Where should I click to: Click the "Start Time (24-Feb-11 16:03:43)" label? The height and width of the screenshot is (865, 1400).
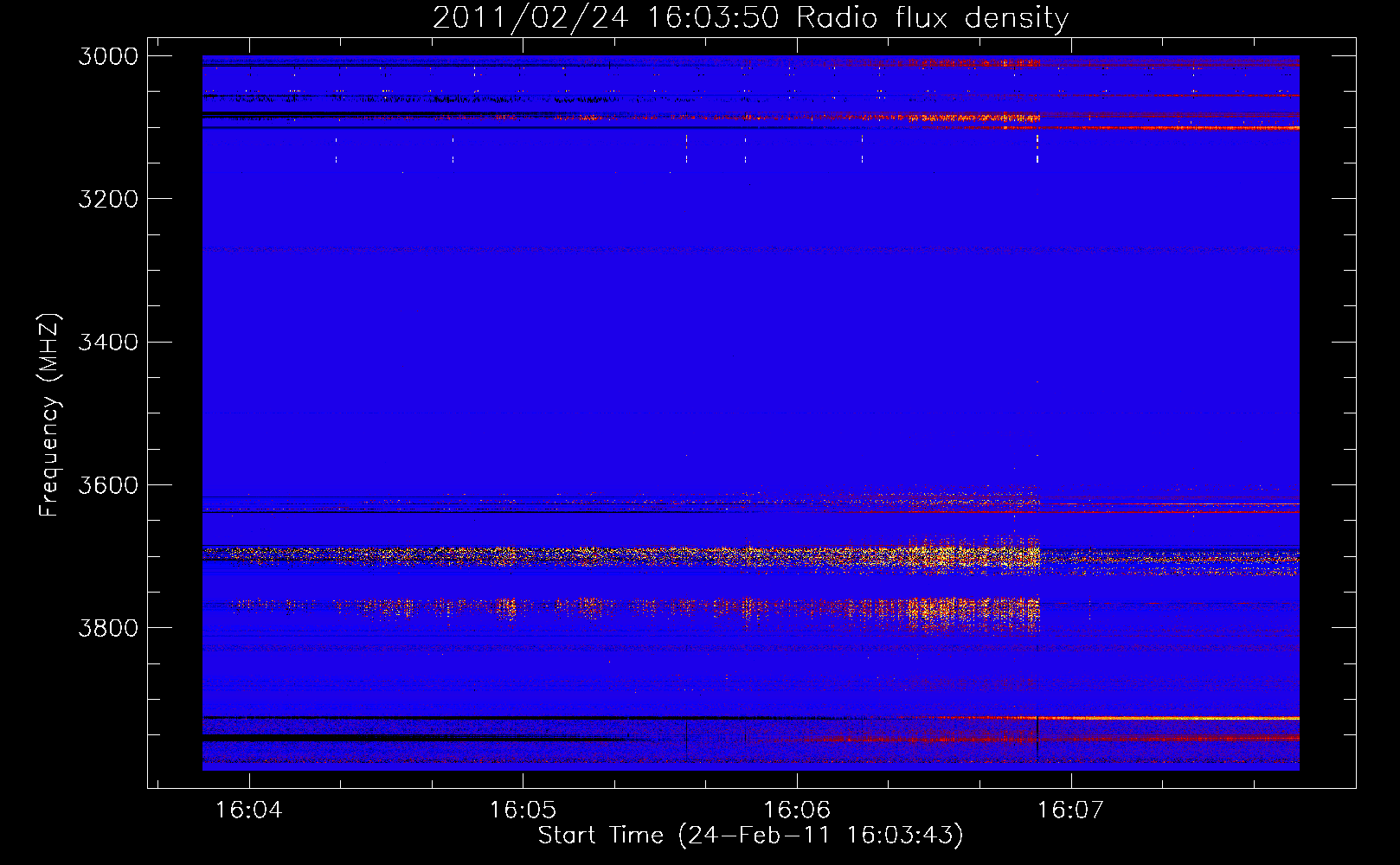click(x=750, y=836)
